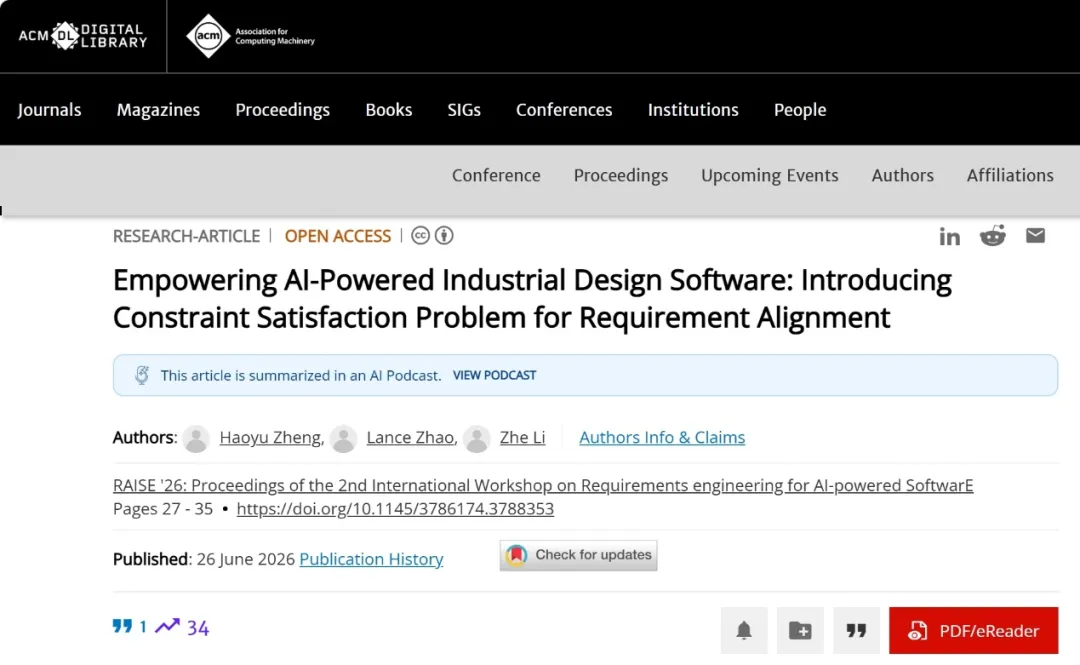Screen dimensions: 1080x665
Task: Click the CC attribution person icon
Action: coord(444,236)
